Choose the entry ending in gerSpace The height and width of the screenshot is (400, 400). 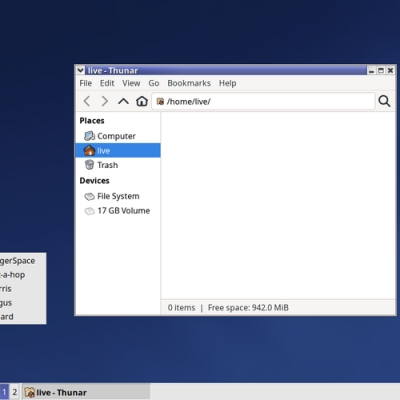17,261
